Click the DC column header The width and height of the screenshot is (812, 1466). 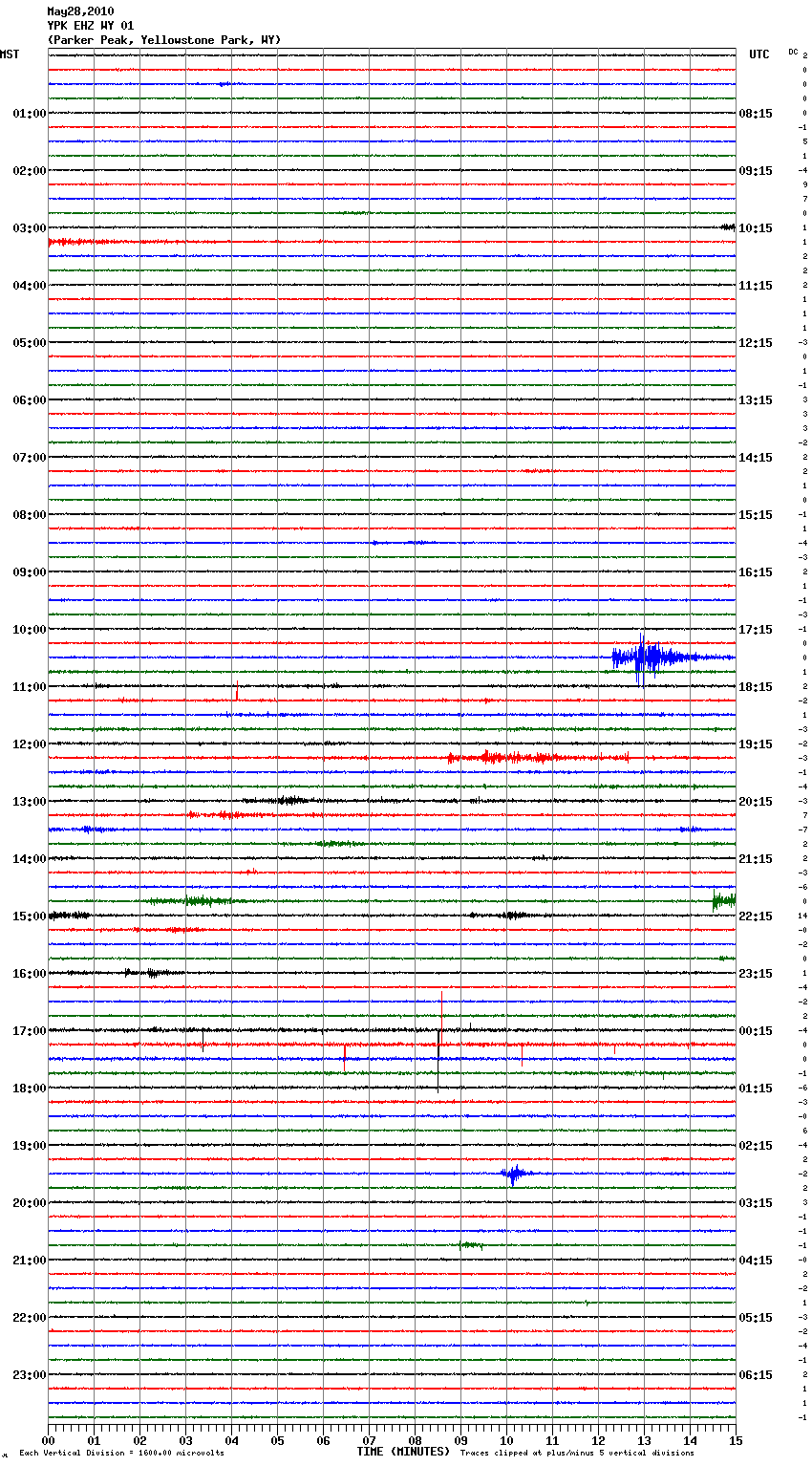pyautogui.click(x=793, y=52)
